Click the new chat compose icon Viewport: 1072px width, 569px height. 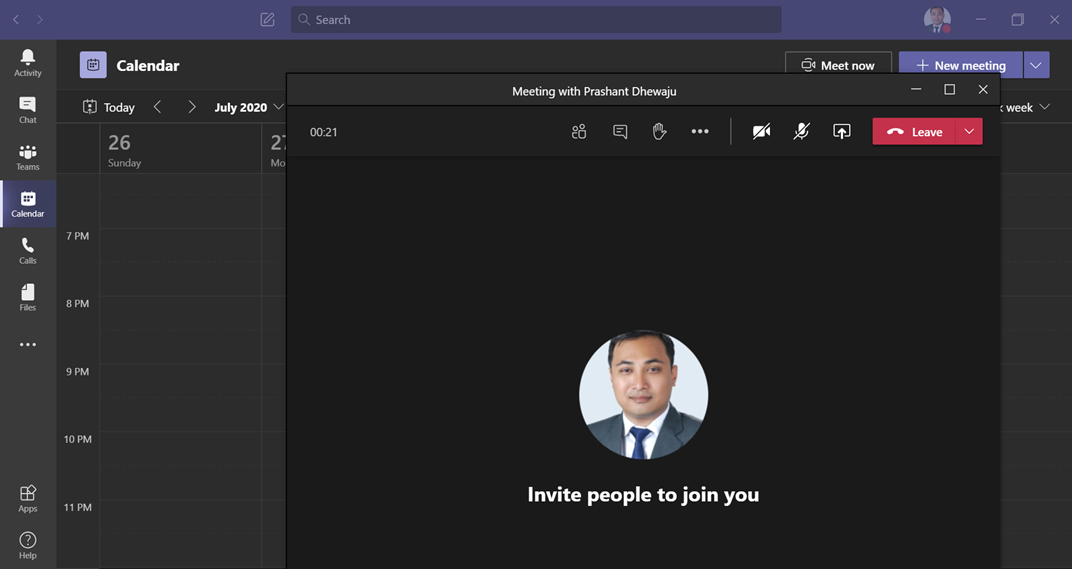(x=267, y=20)
